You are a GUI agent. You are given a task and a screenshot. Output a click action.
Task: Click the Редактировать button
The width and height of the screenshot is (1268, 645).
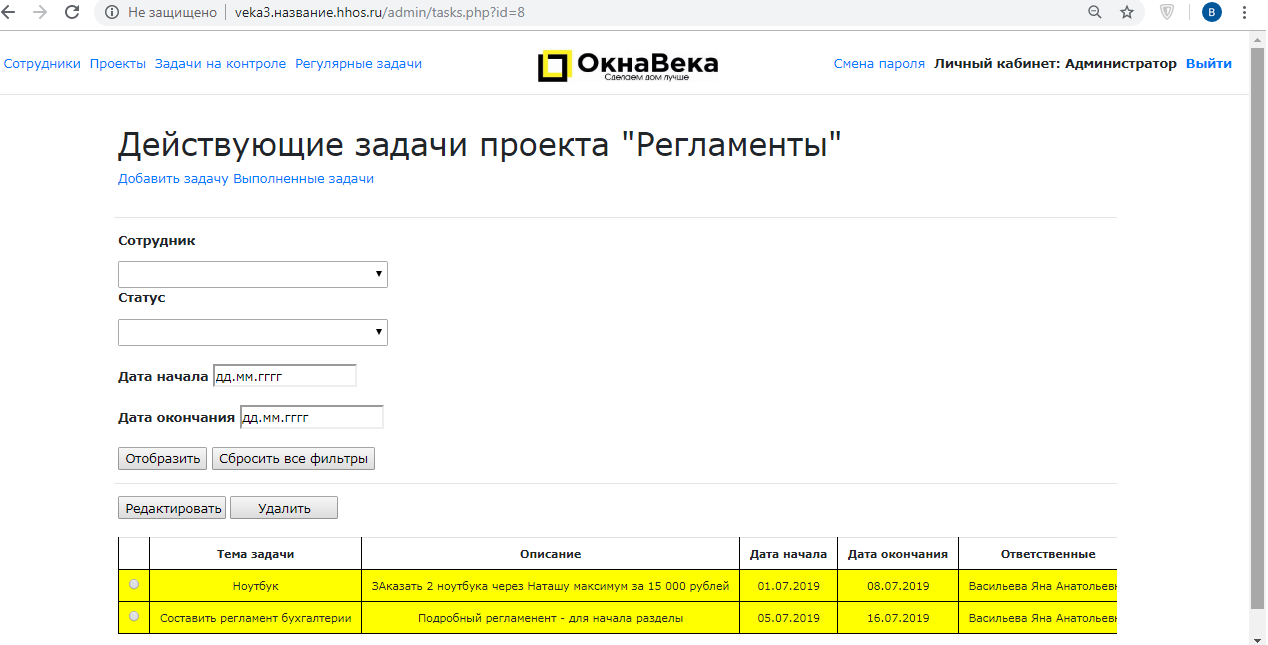(172, 508)
